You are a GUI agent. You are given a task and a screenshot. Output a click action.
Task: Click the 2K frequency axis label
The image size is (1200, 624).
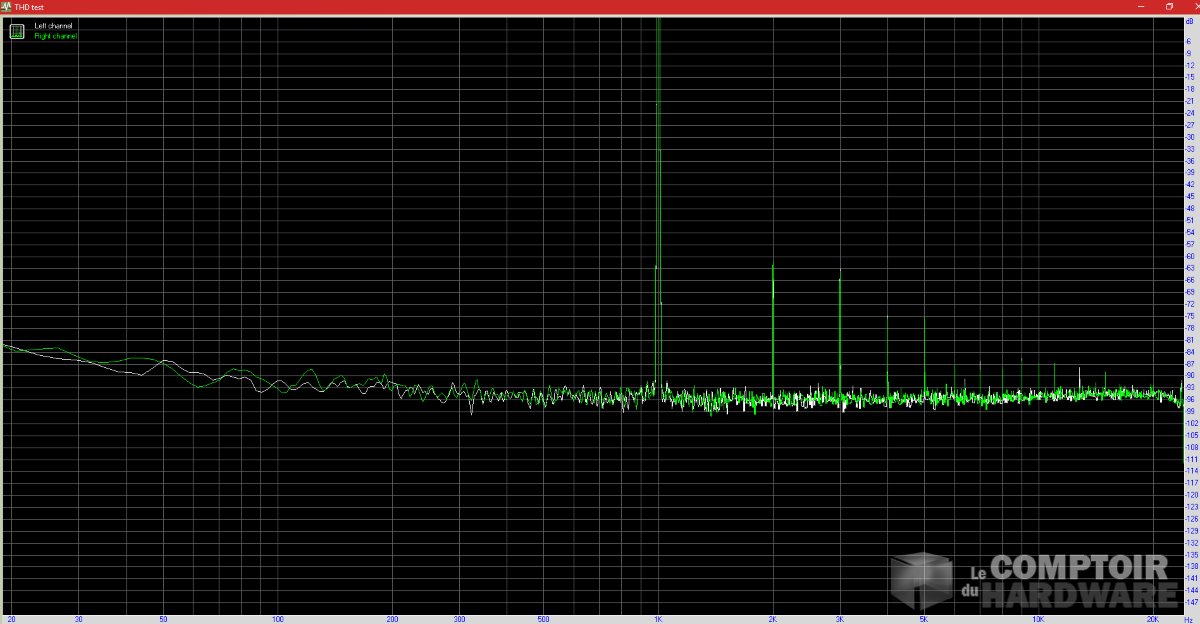(x=772, y=619)
